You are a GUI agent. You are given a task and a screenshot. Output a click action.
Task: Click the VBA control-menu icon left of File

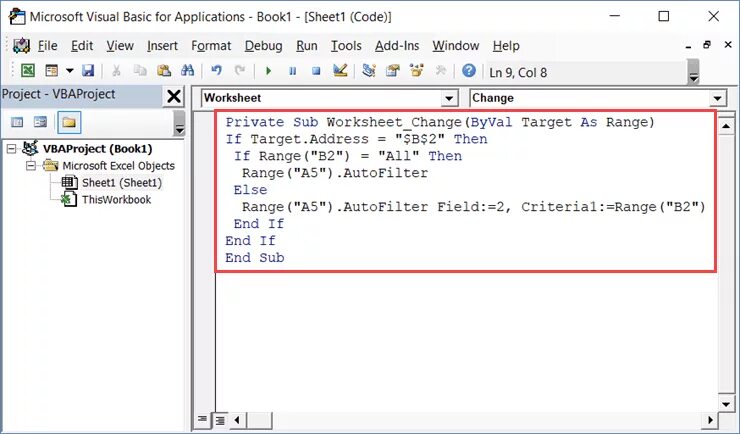pos(21,46)
